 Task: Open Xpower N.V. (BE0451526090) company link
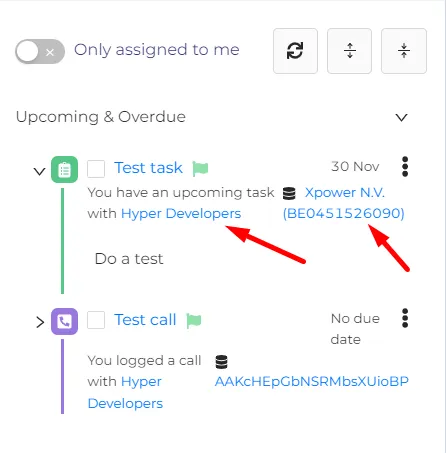coord(344,203)
